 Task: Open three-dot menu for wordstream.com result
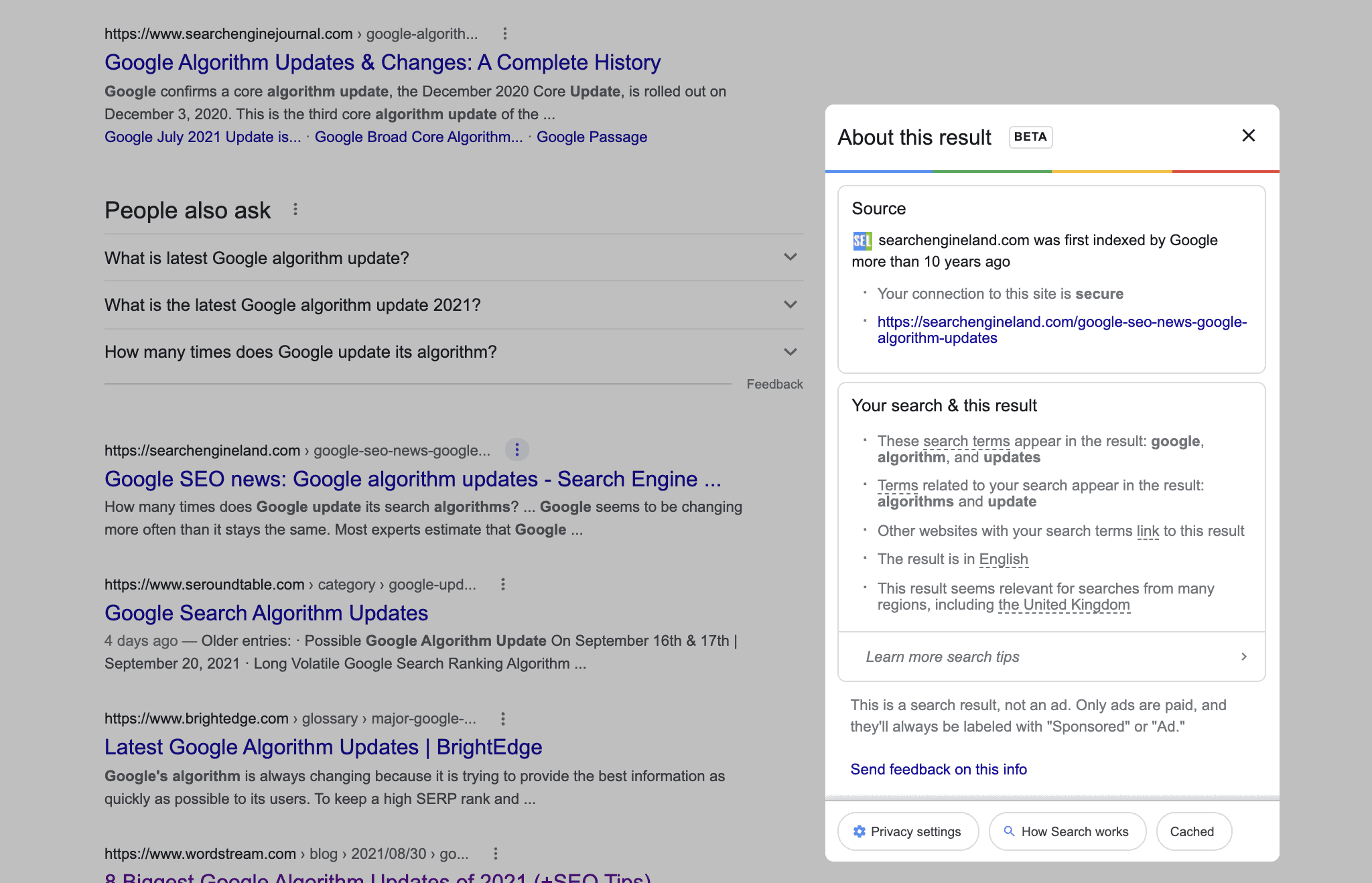click(x=496, y=854)
